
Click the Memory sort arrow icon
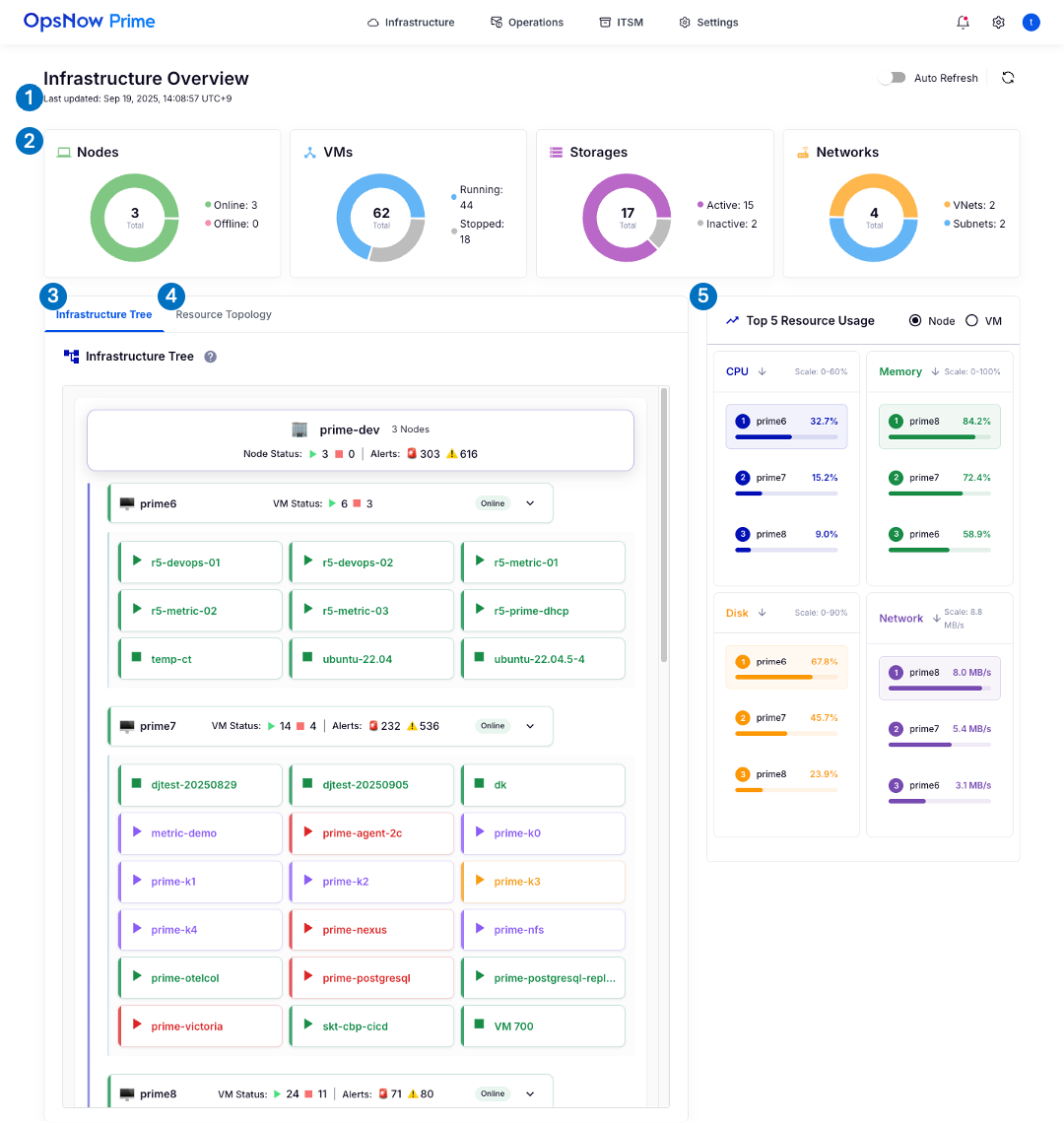pos(934,372)
